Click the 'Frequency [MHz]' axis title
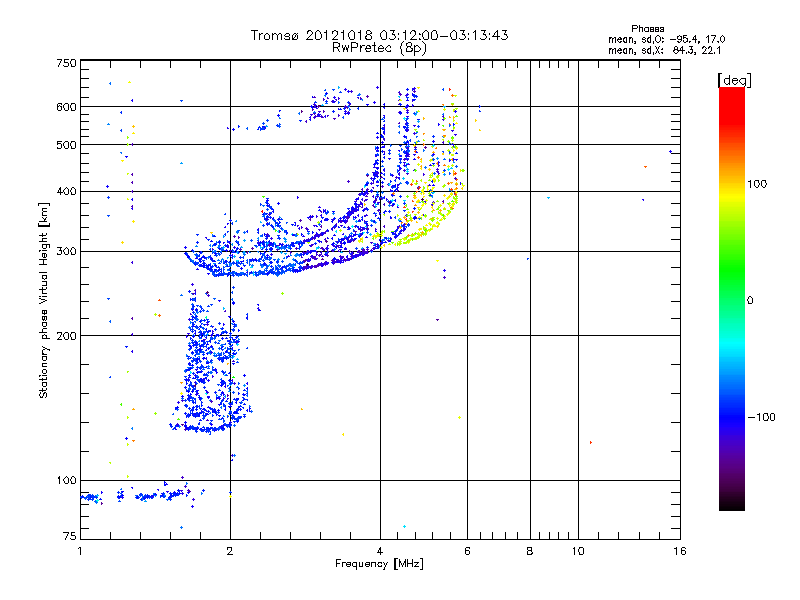 379,564
